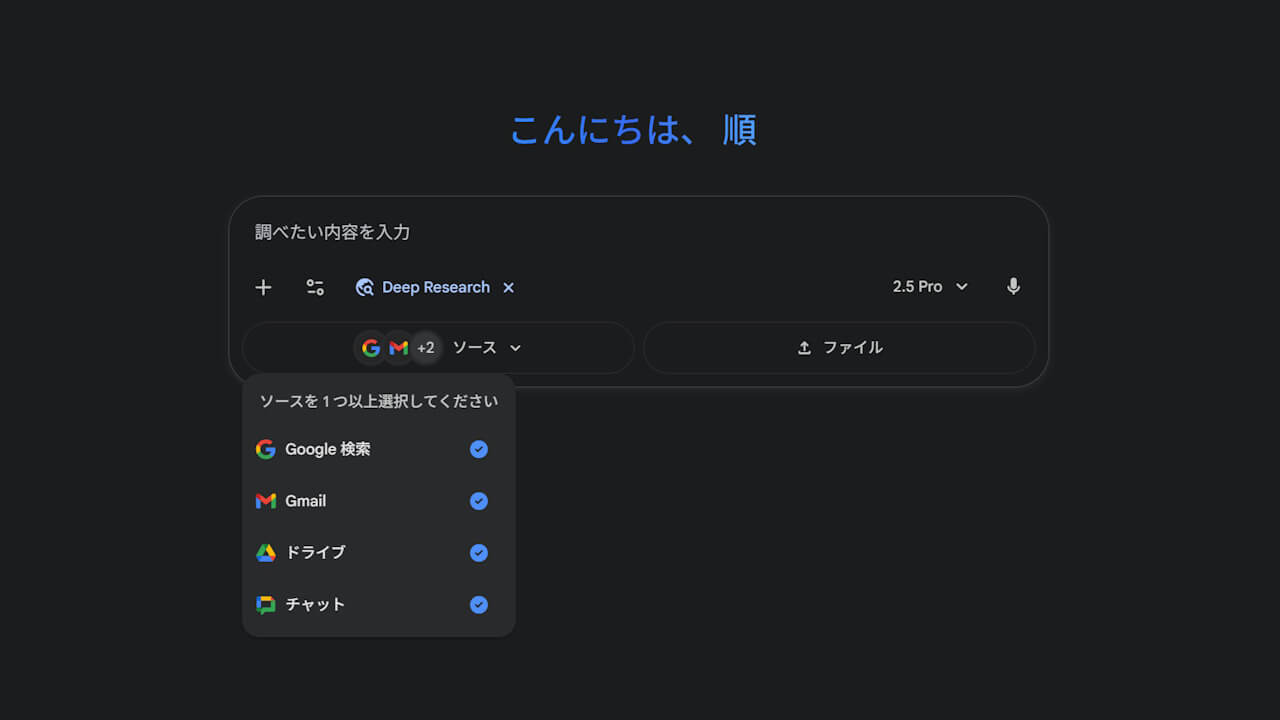Click the Deep Research magnifier icon
The width and height of the screenshot is (1280, 720).
point(365,288)
